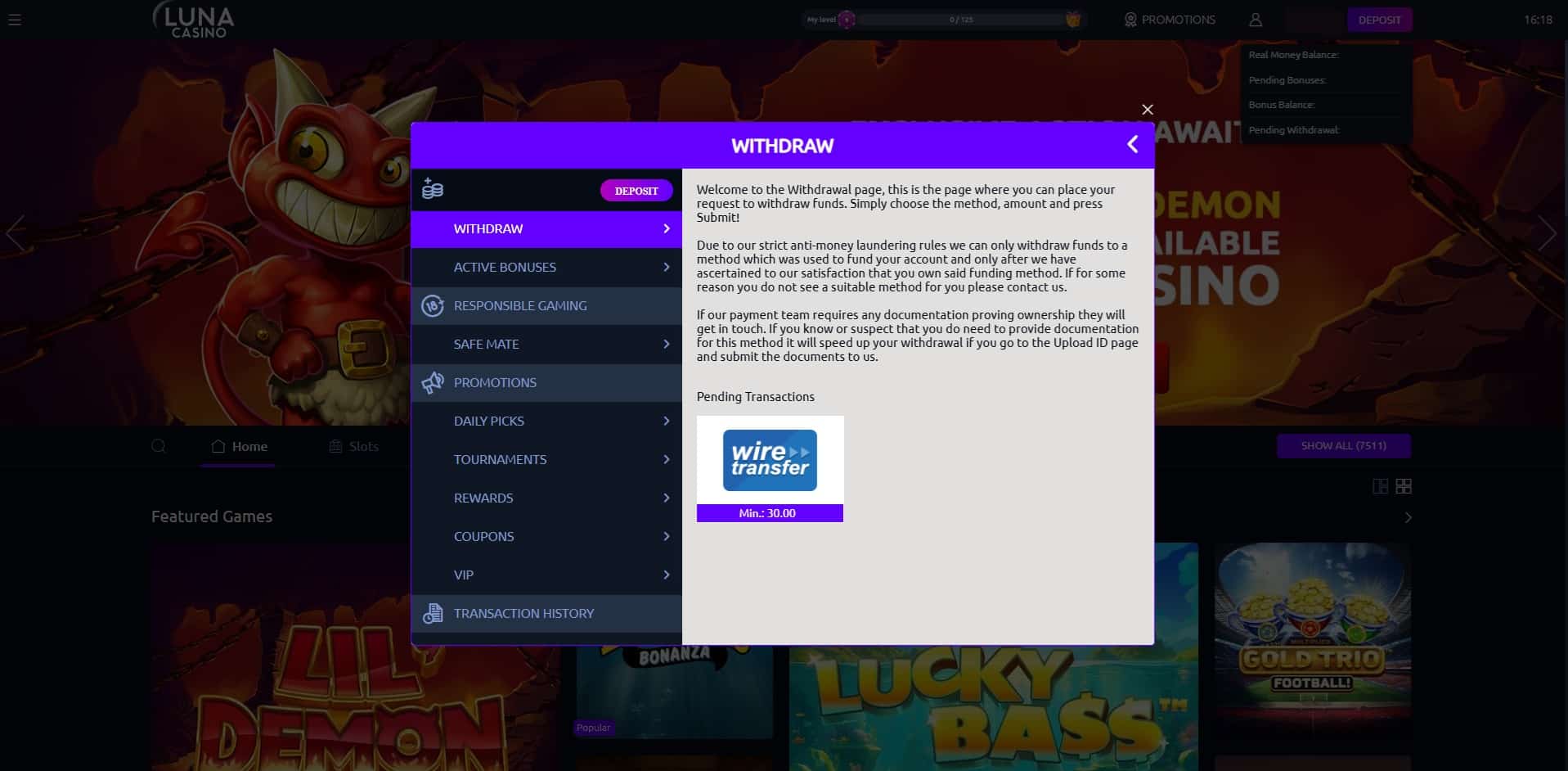Select the Responsible Gaming 18+ icon
The width and height of the screenshot is (1568, 771).
(x=432, y=305)
